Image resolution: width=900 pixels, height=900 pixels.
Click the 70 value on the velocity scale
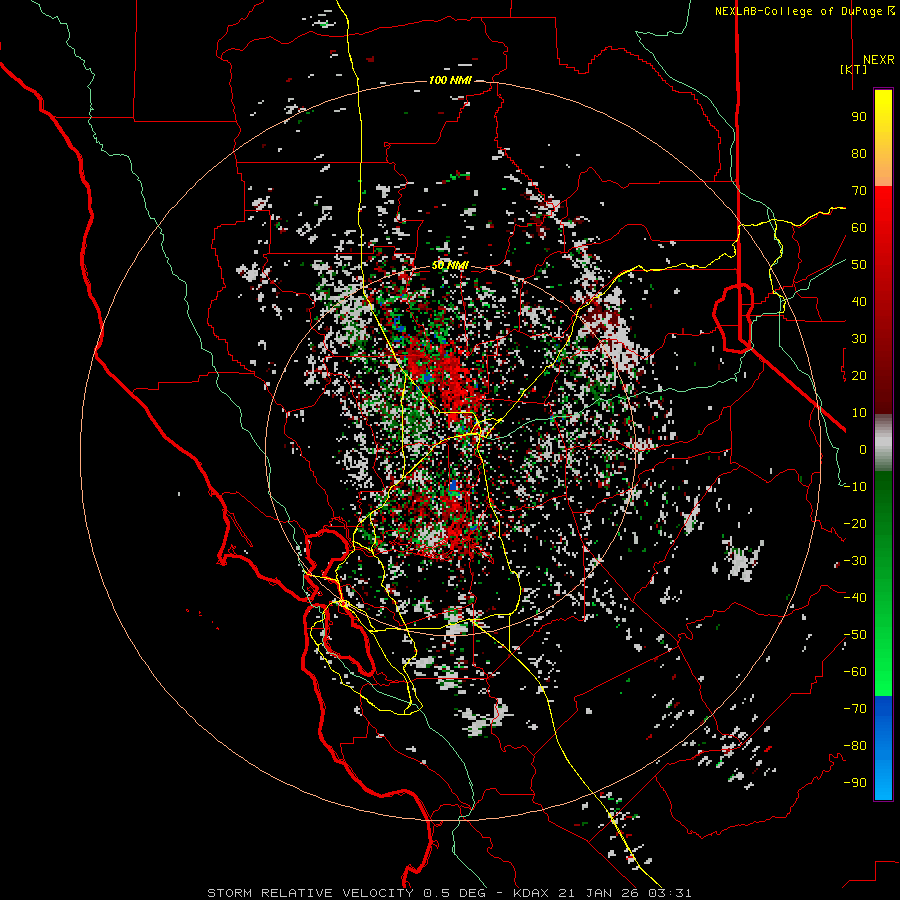pos(859,191)
